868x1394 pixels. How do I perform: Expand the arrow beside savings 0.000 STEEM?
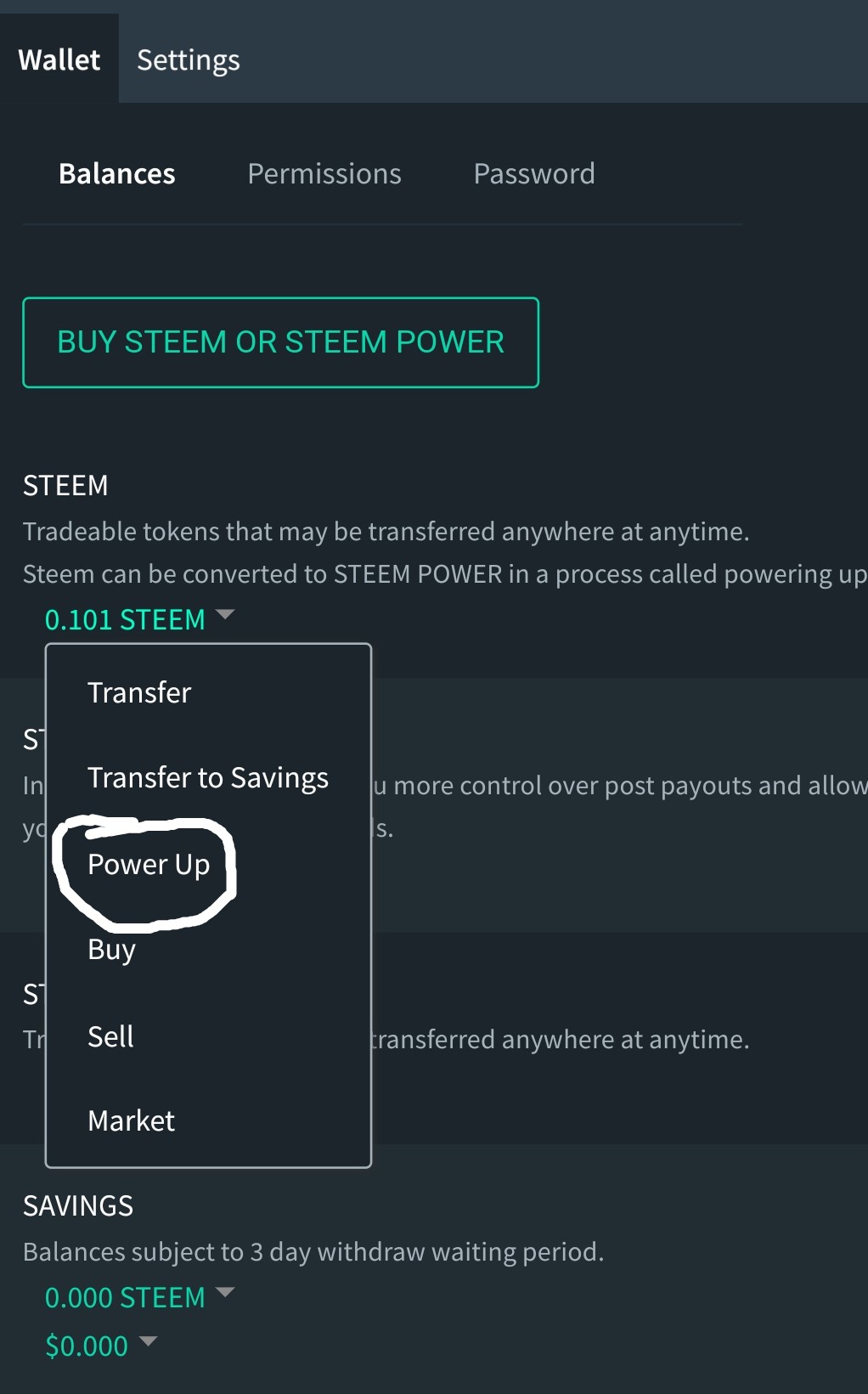coord(225,1292)
